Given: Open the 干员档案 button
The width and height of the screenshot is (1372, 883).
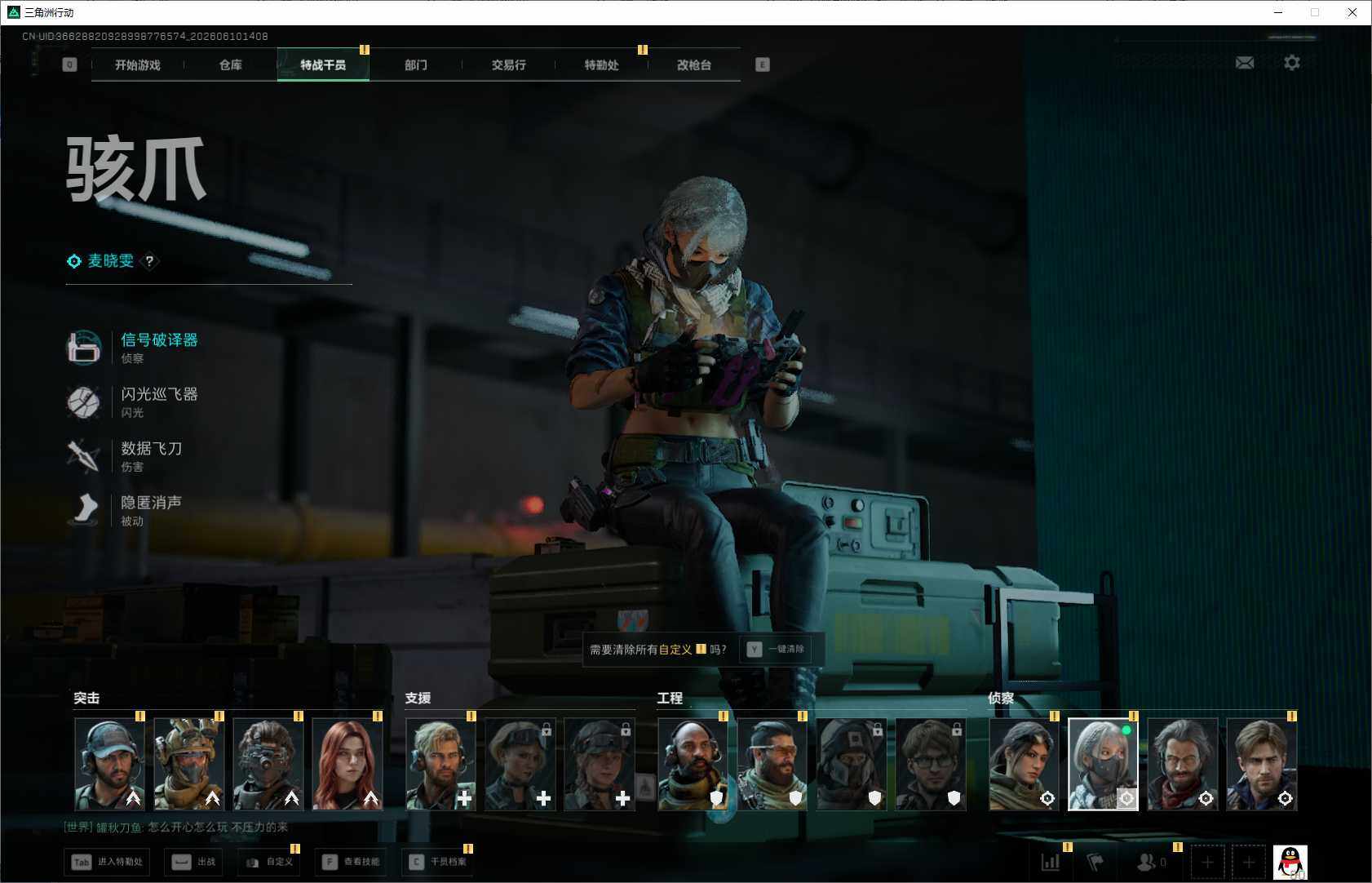Looking at the screenshot, I should (x=438, y=862).
